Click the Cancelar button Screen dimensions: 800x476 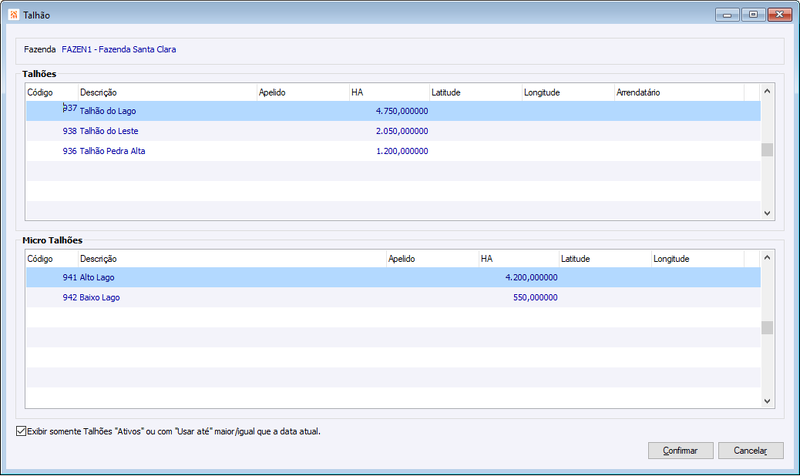(x=751, y=450)
